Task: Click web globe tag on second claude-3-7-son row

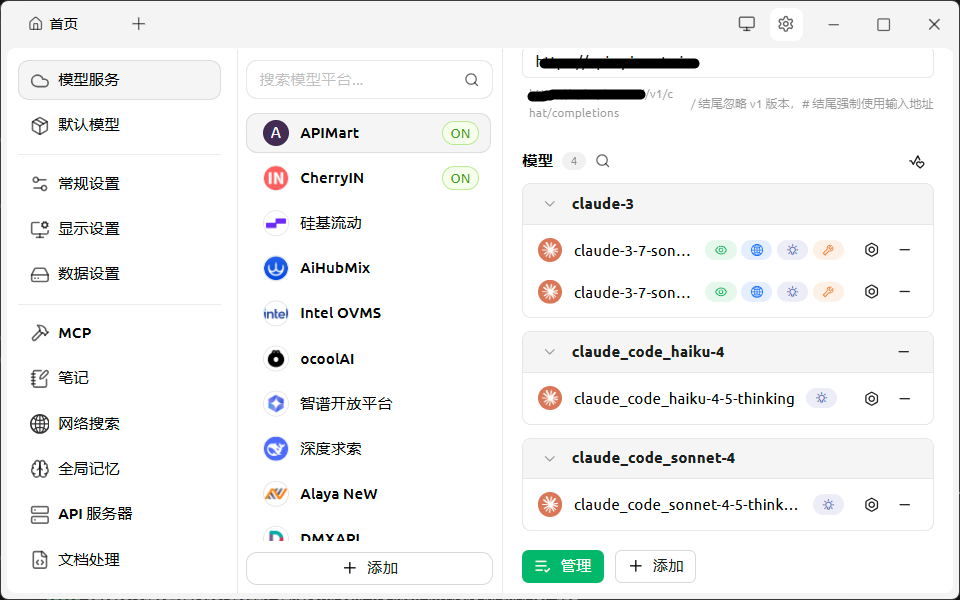Action: pyautogui.click(x=757, y=292)
